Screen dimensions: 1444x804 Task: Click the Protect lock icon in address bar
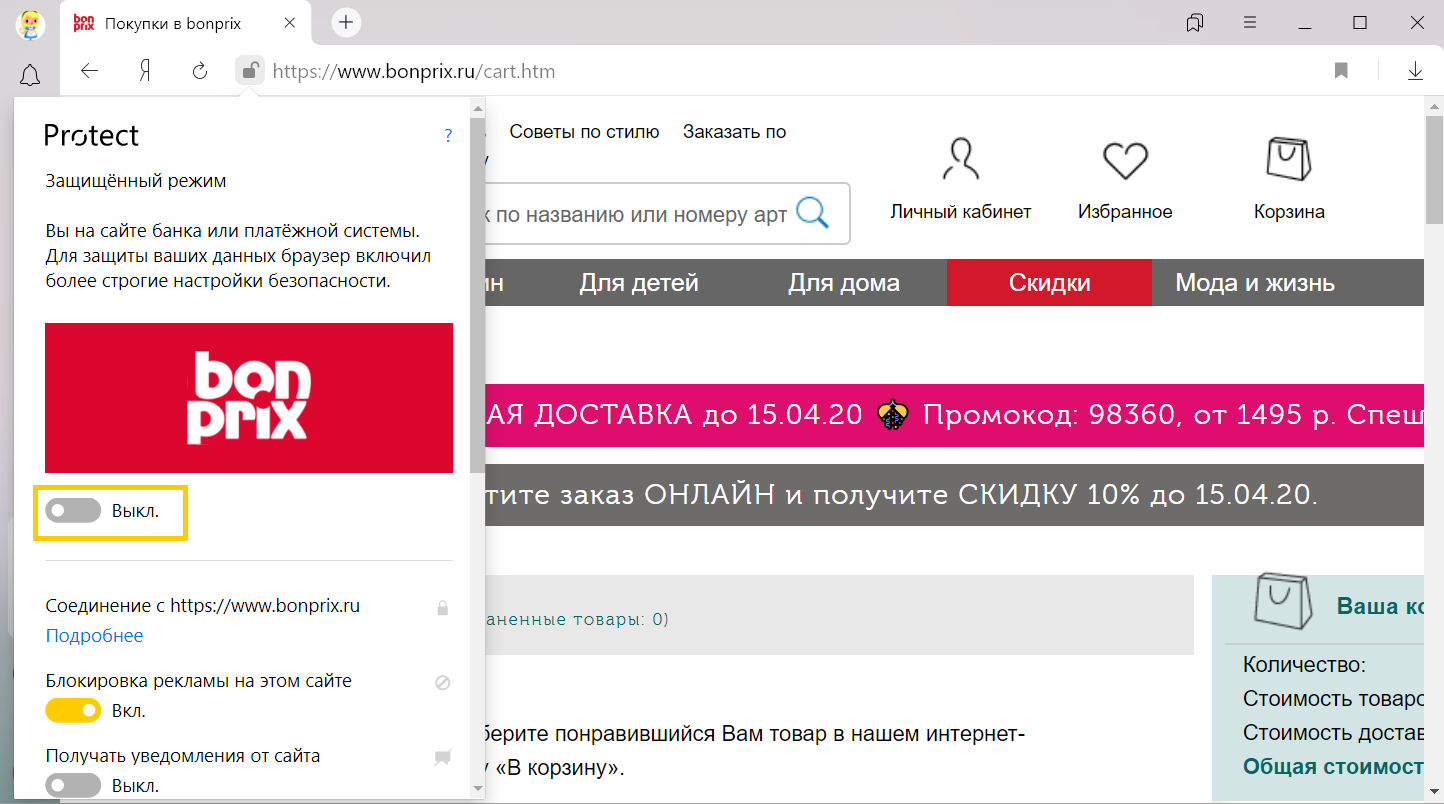(250, 71)
